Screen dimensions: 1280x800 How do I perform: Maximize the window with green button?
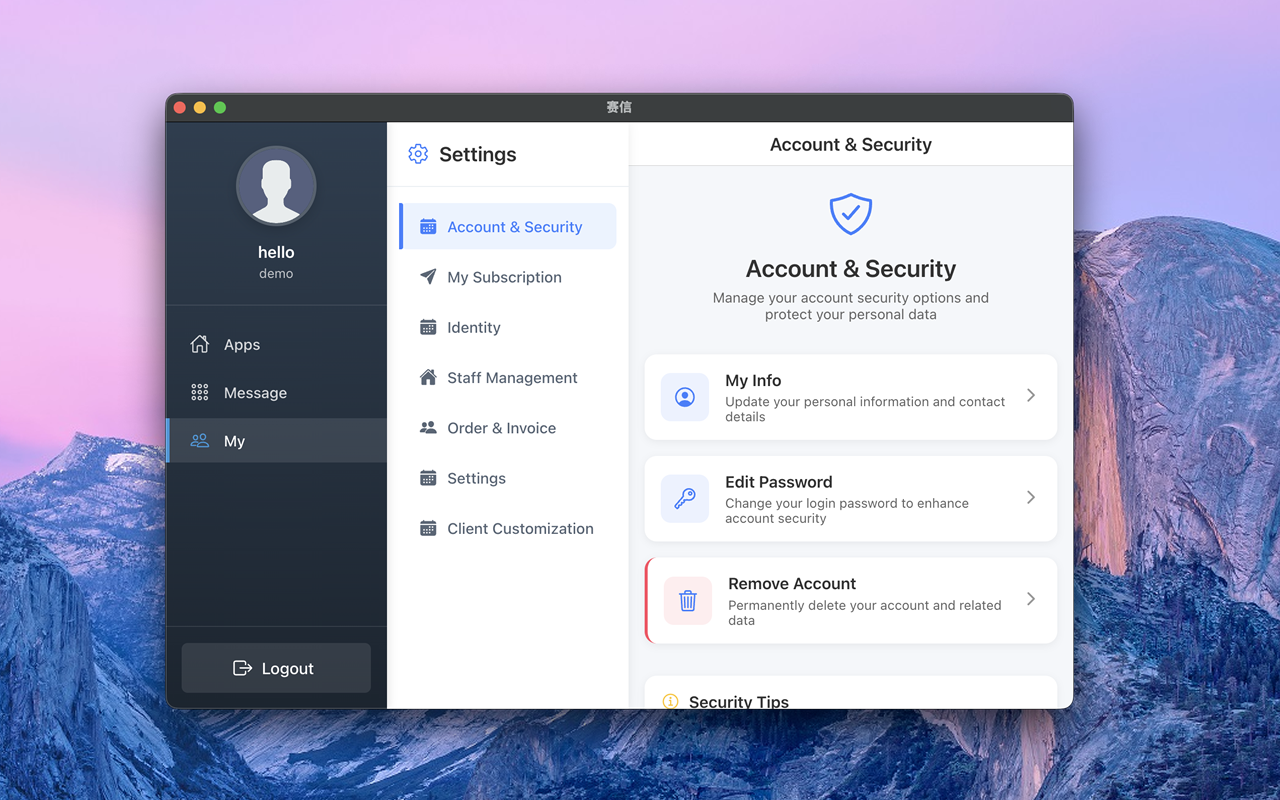pyautogui.click(x=220, y=108)
